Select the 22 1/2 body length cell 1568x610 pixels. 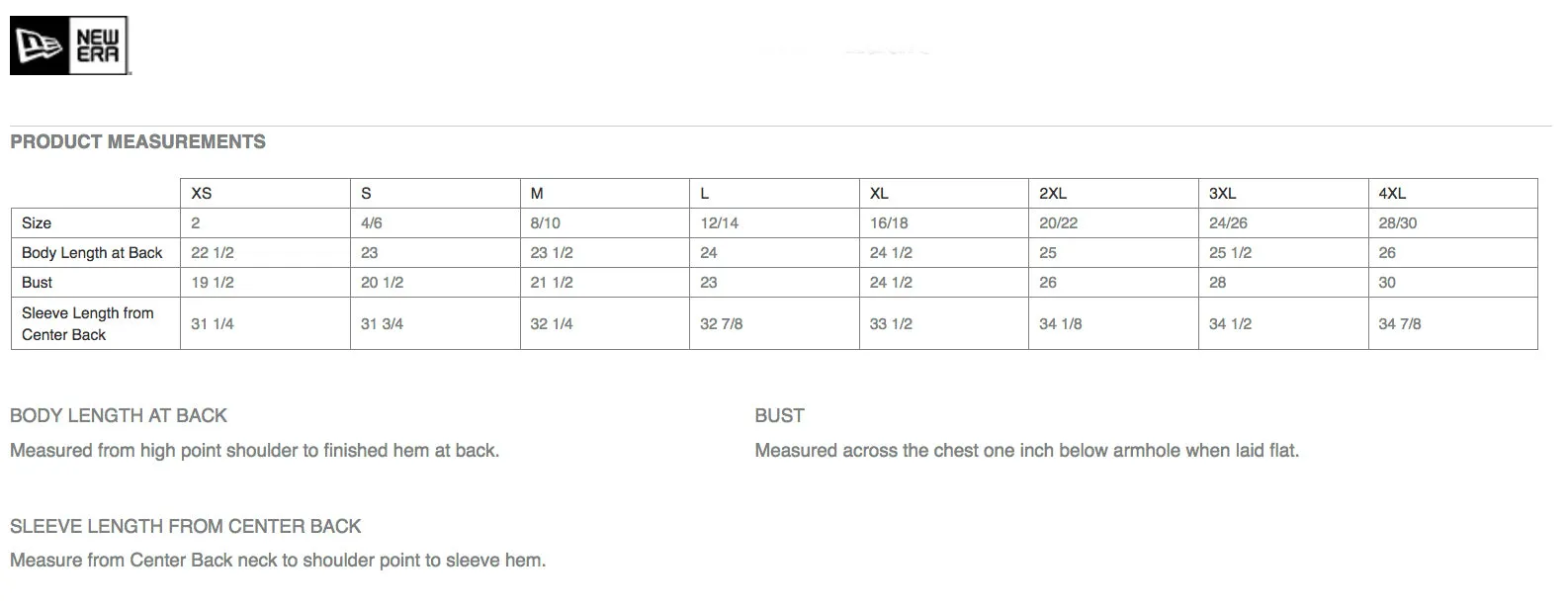[265, 253]
